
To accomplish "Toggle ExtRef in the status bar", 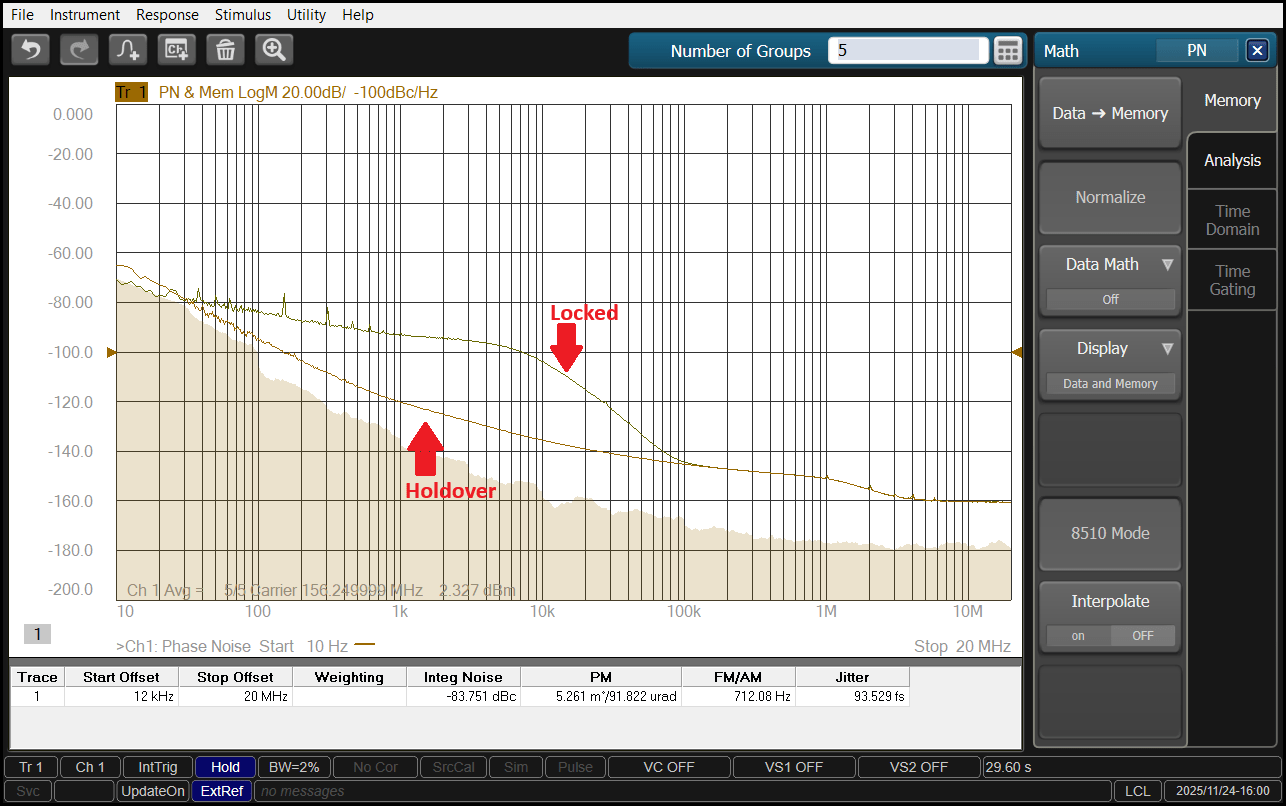I will coord(221,791).
